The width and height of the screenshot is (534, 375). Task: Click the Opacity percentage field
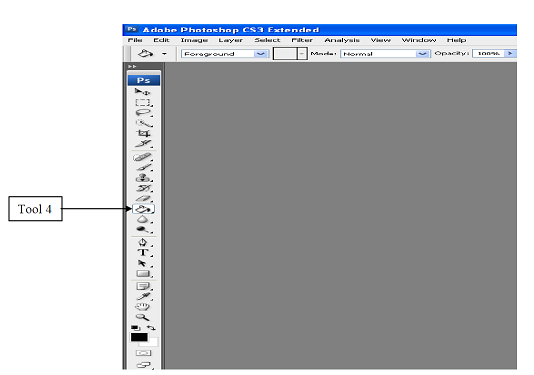coord(488,53)
